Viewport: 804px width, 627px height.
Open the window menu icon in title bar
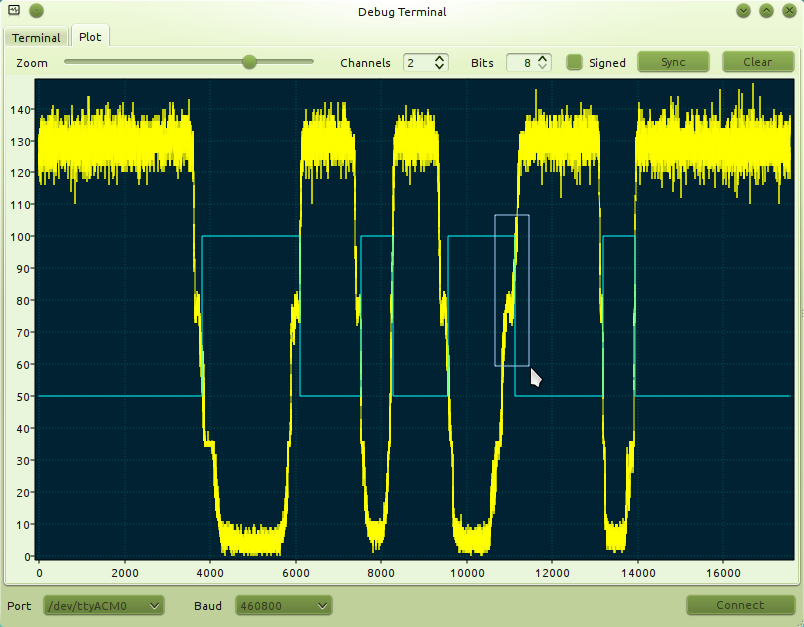point(14,10)
